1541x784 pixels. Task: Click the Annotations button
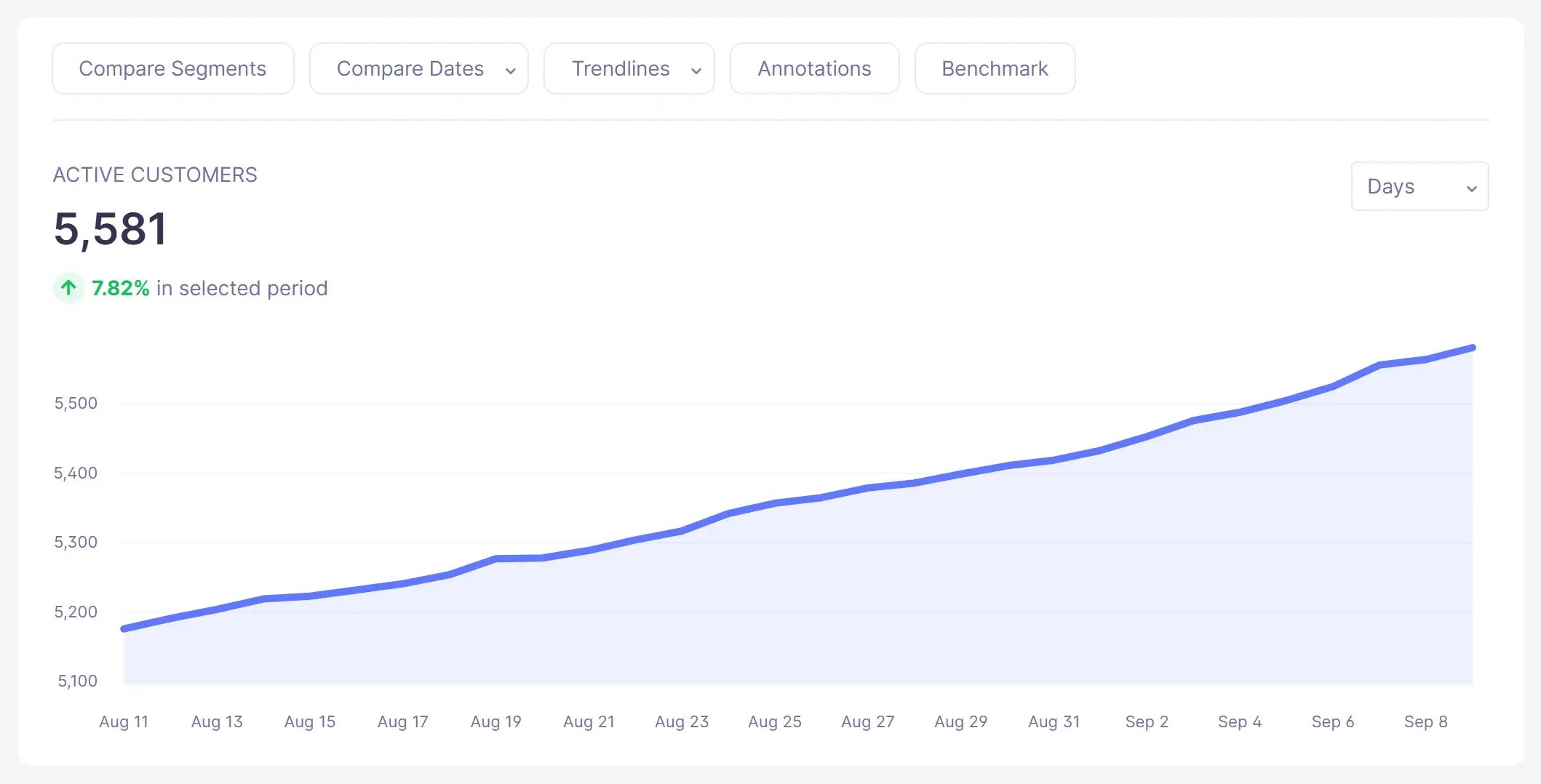coord(815,68)
